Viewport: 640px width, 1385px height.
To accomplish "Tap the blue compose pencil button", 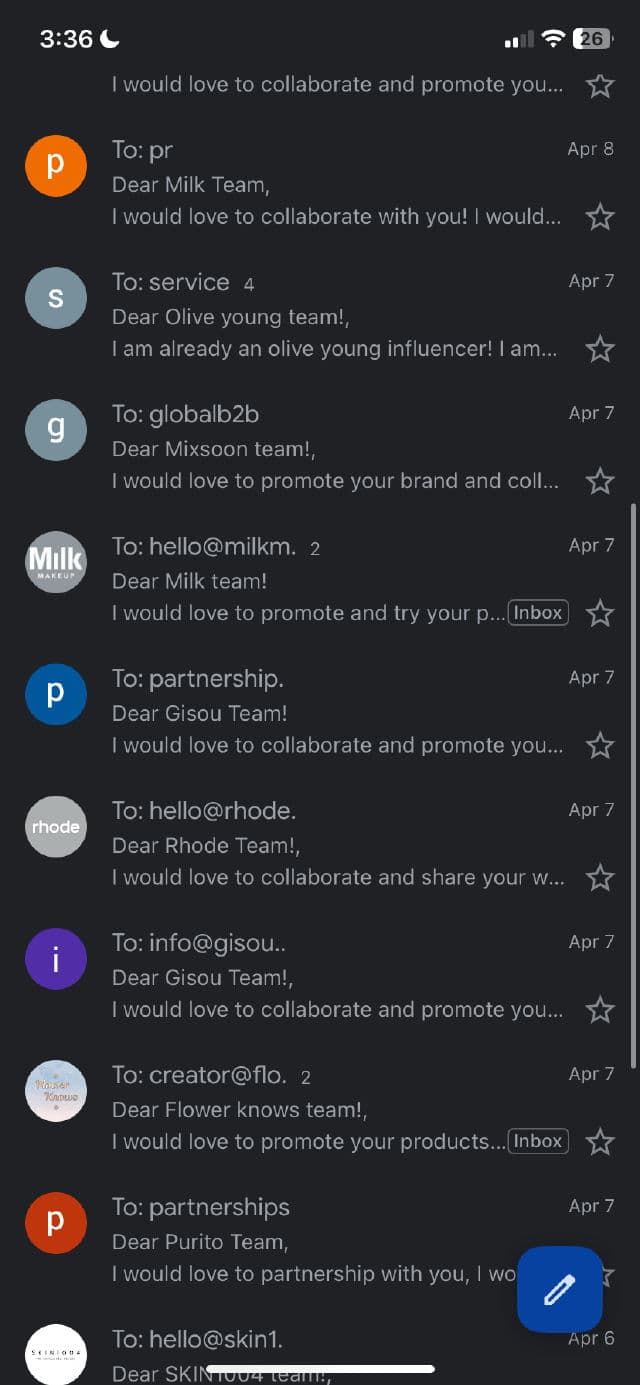I will (559, 1289).
